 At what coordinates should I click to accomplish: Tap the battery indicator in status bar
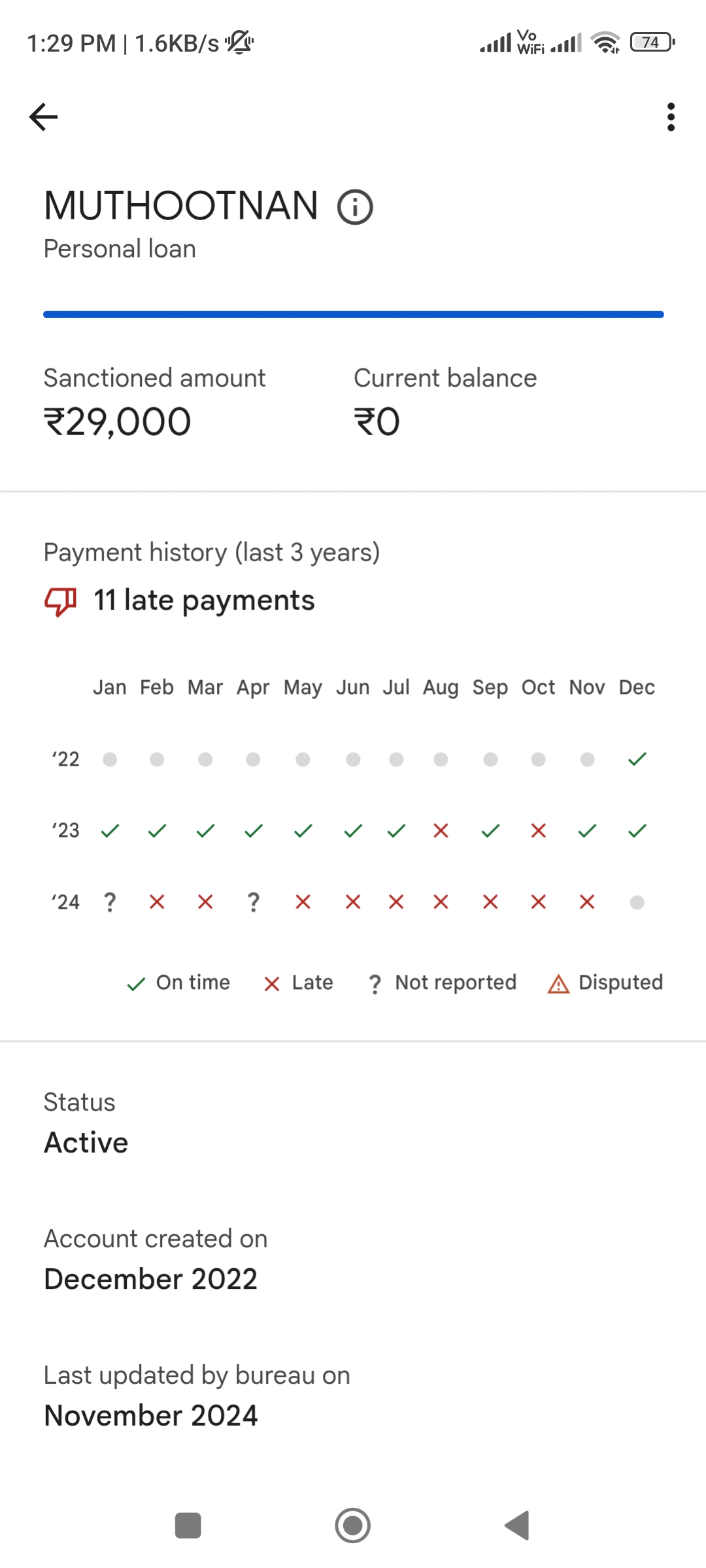coord(652,43)
